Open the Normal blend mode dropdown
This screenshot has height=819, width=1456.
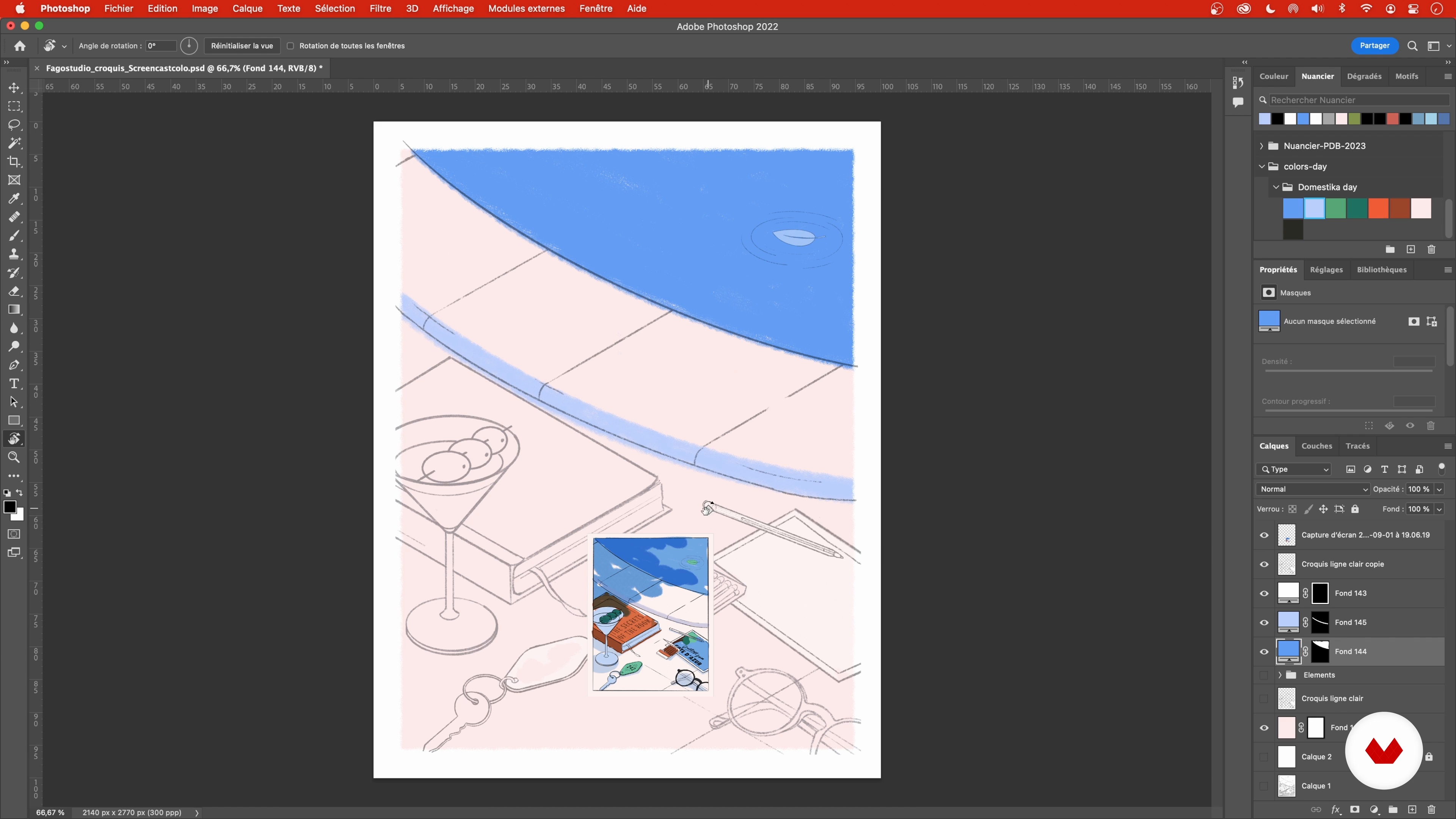(1313, 489)
